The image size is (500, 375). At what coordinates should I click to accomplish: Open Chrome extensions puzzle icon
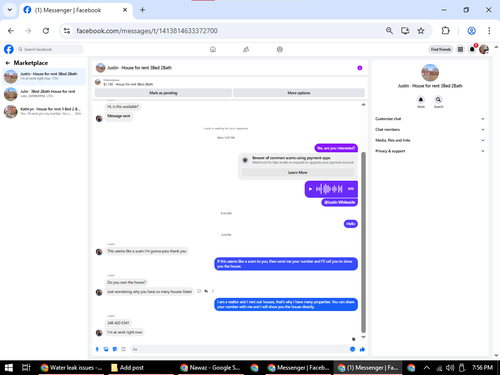[x=445, y=31]
